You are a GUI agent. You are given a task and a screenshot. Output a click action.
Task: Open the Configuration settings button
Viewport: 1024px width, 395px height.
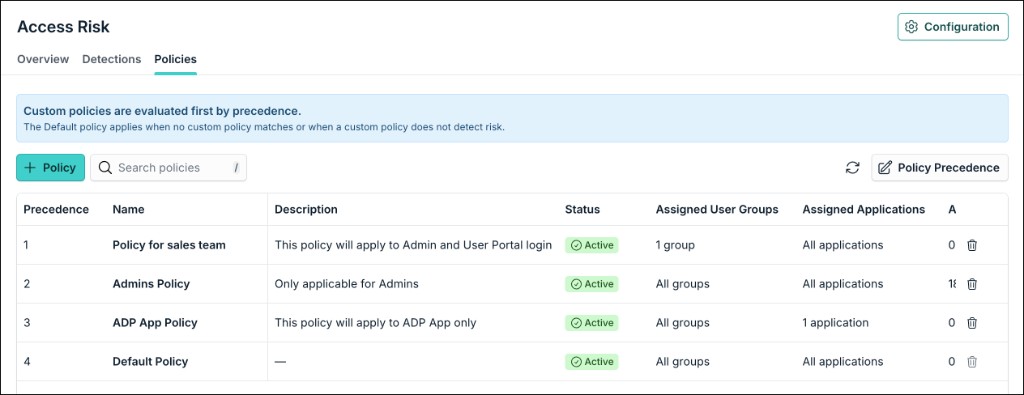point(953,27)
